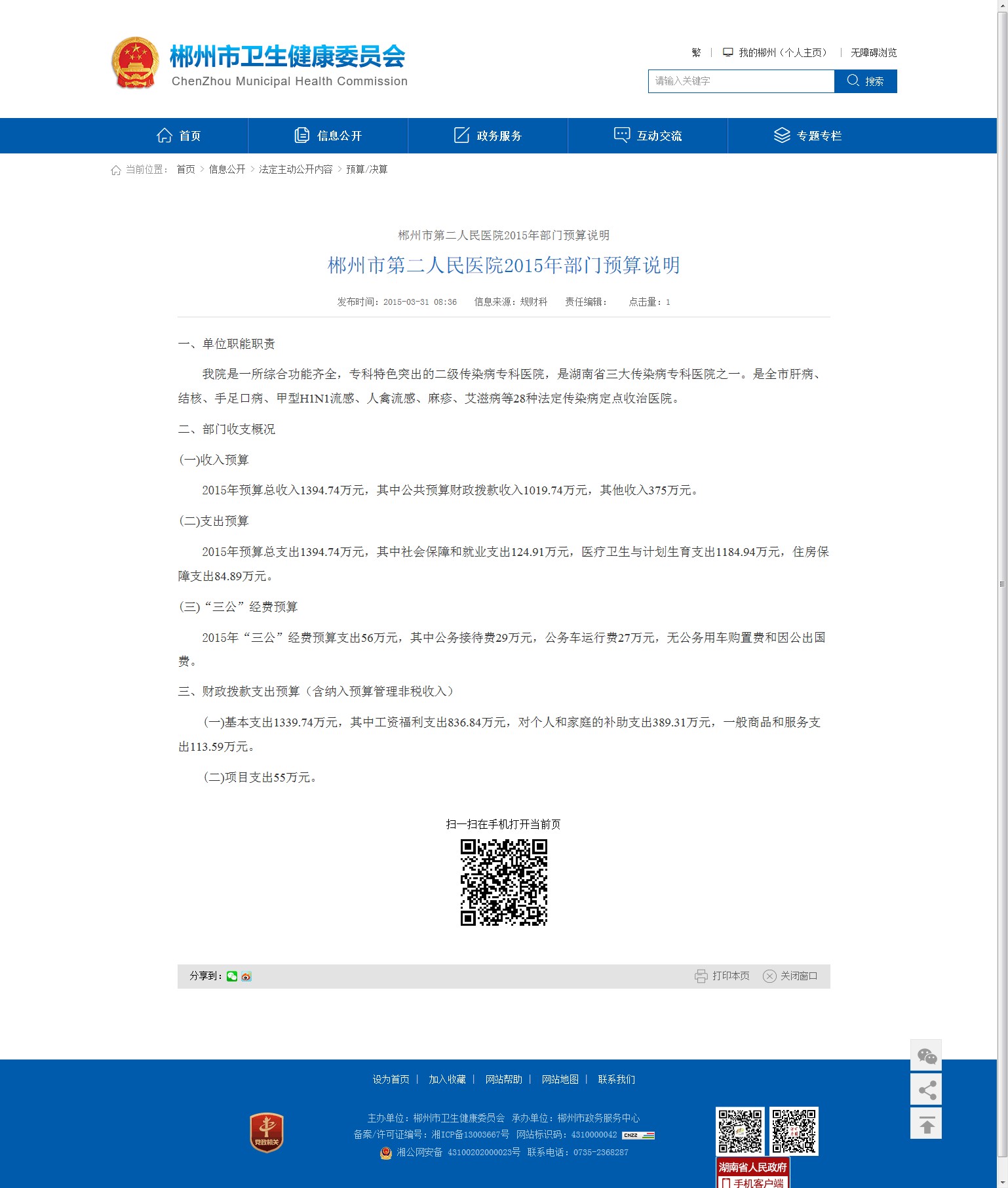The height and width of the screenshot is (1188, 1008).
Task: Click the article page QR code
Action: coord(504,882)
